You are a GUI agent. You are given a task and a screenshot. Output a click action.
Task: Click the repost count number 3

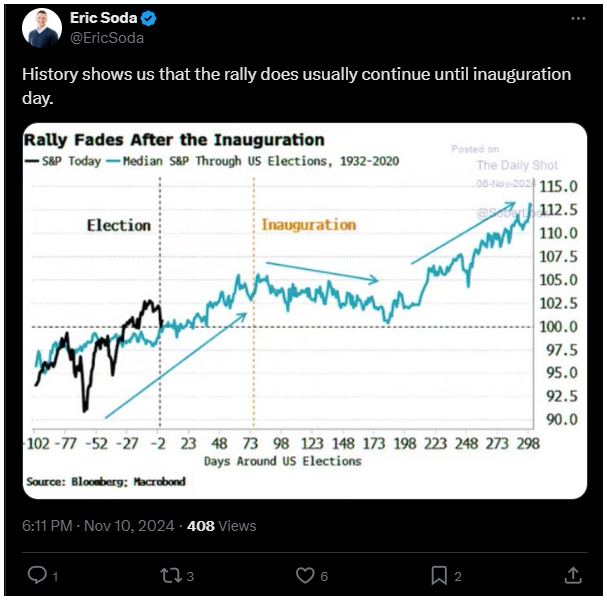coord(190,576)
